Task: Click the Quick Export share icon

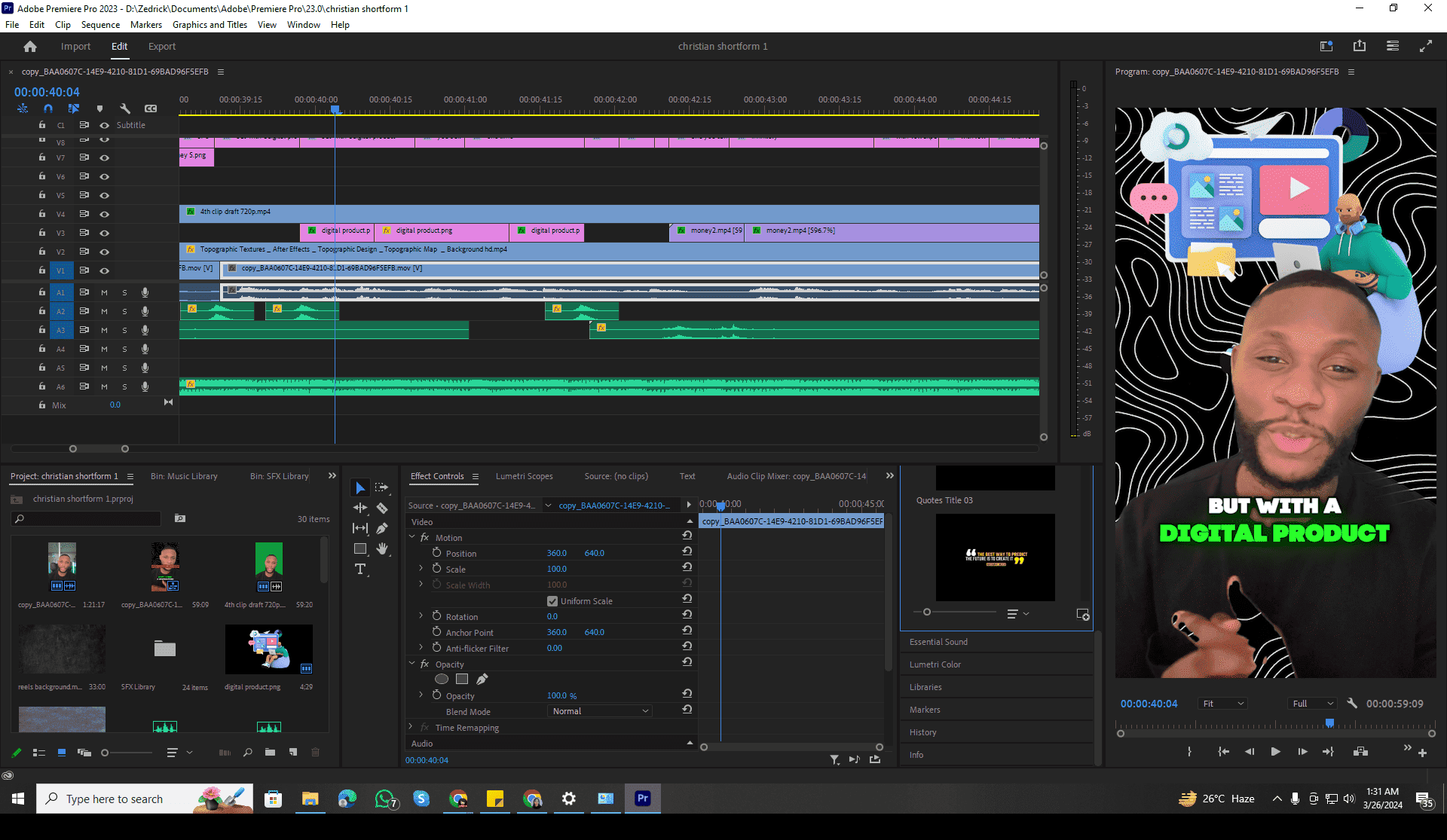Action: click(x=1359, y=46)
